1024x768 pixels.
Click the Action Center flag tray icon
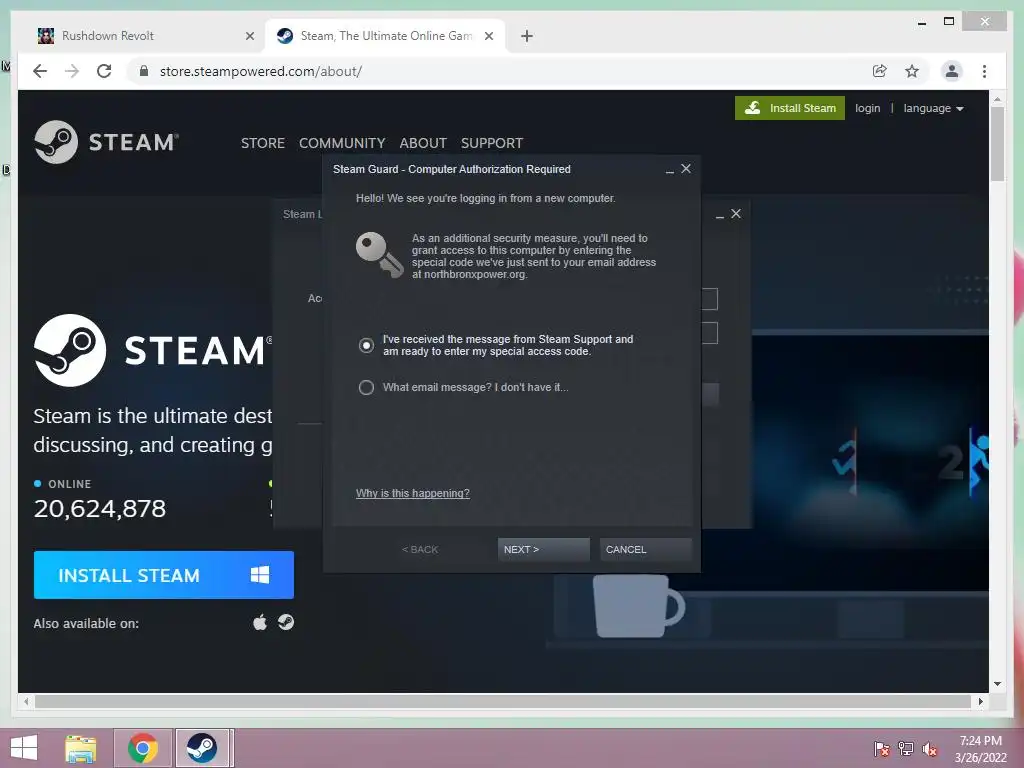pos(882,749)
